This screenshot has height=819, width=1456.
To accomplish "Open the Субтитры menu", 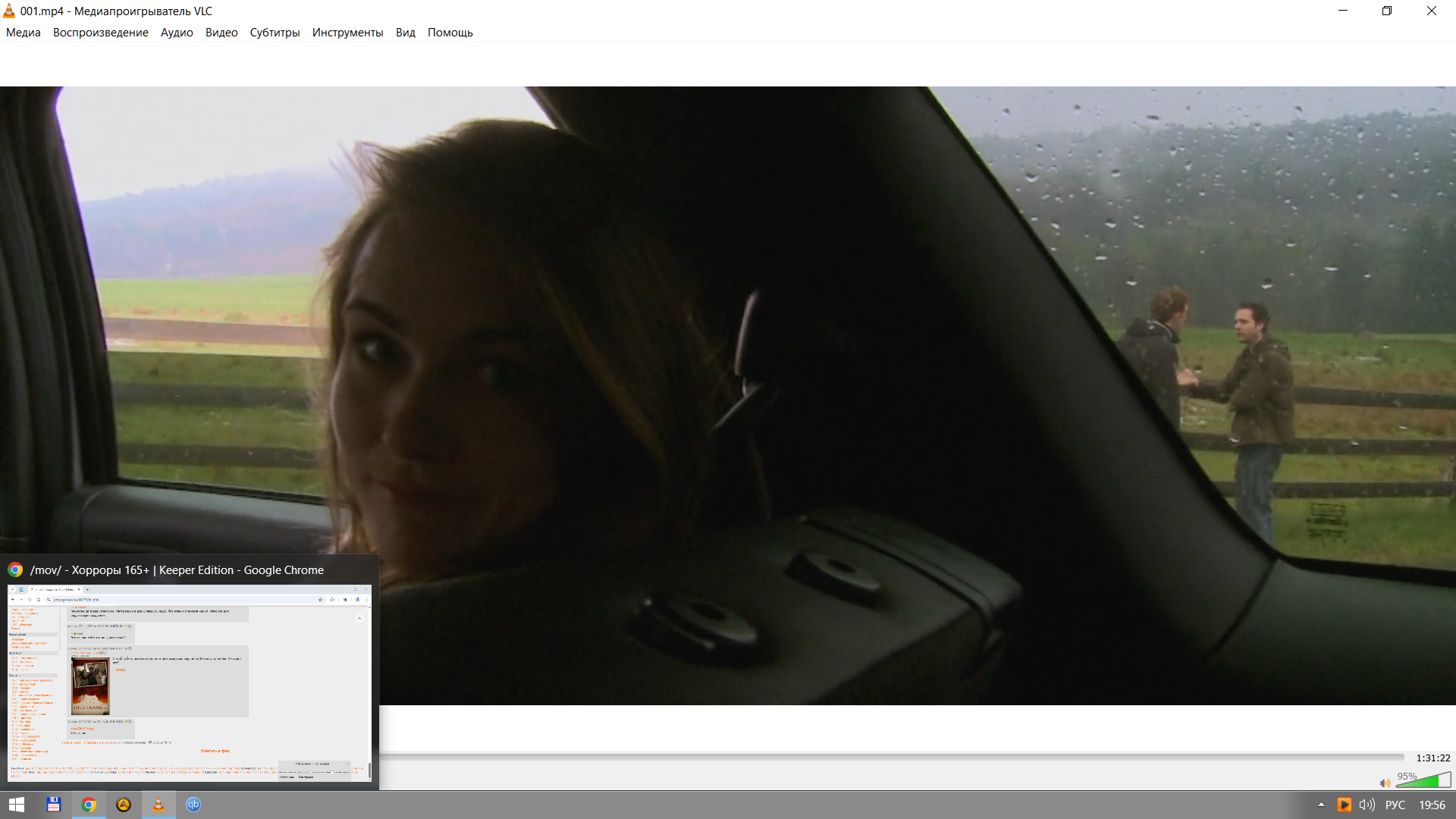I will (275, 33).
